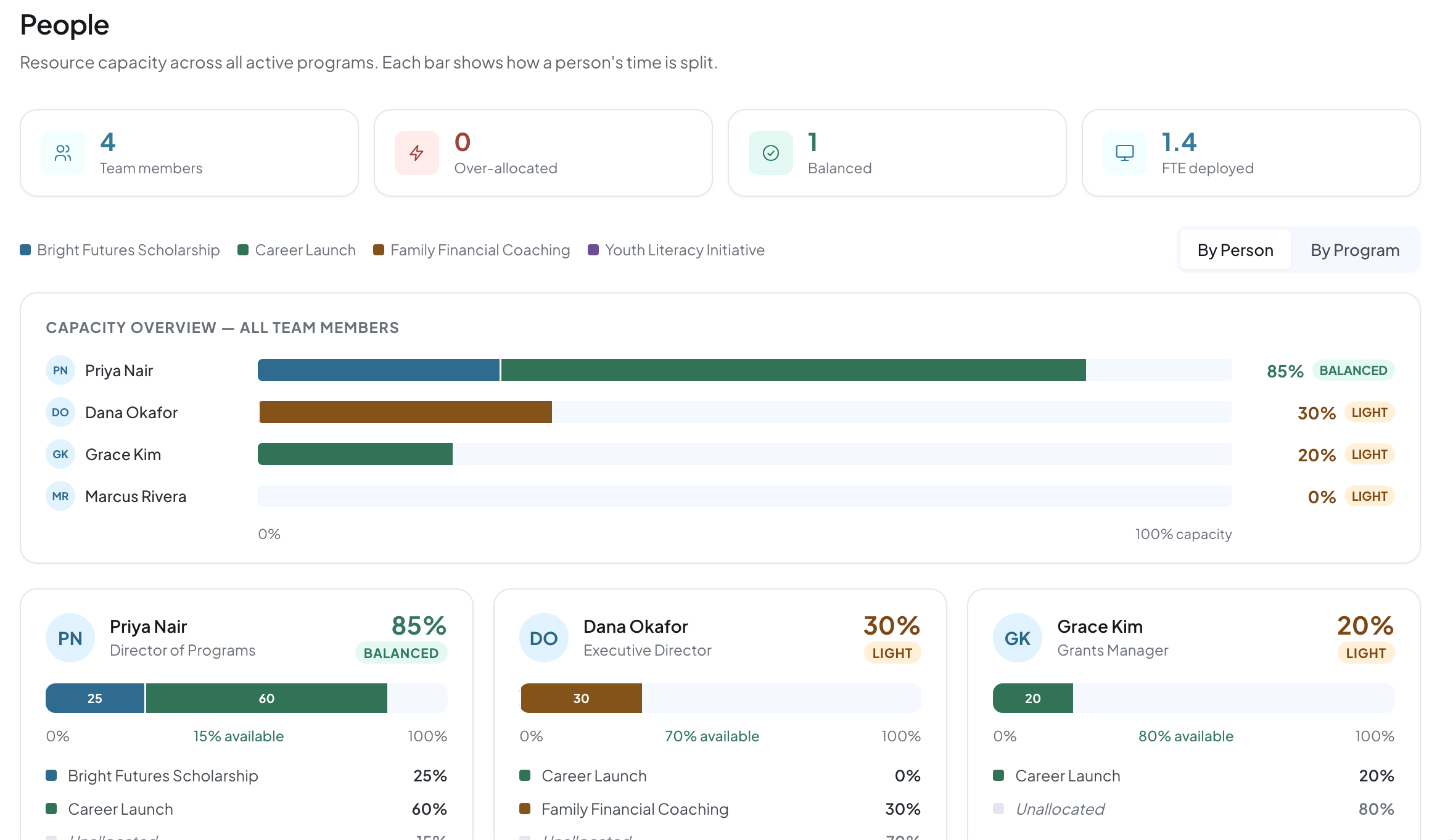Click Career Launch 60% row on Priya's card
Viewport: 1453px width, 840px height.
coord(247,809)
